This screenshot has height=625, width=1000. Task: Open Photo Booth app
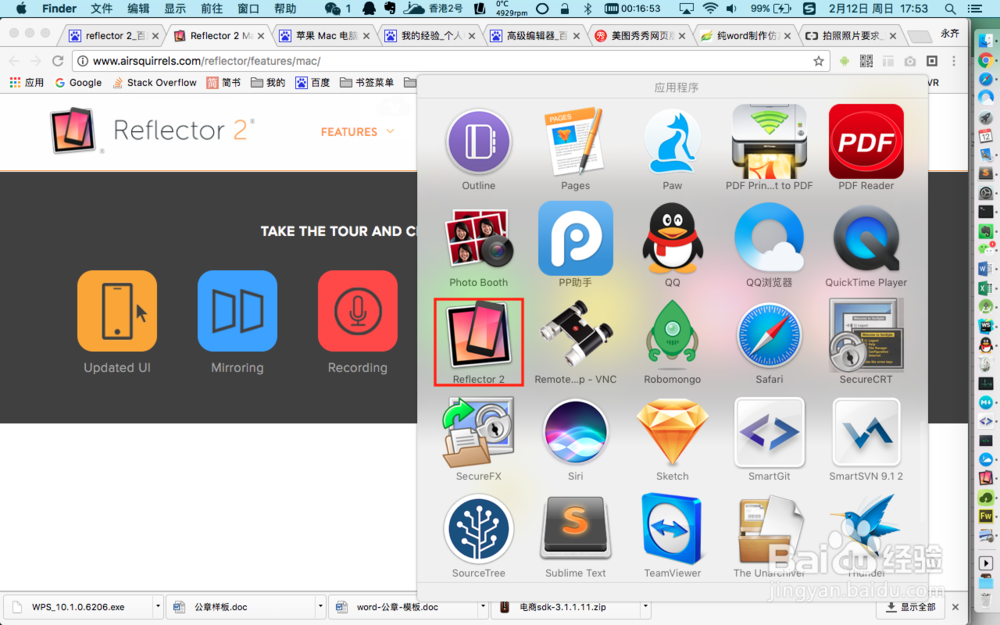[x=478, y=239]
